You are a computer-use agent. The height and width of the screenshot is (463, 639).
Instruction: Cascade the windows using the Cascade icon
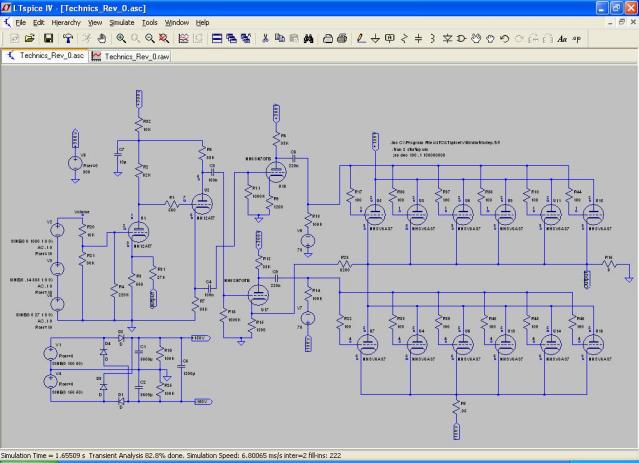click(231, 39)
